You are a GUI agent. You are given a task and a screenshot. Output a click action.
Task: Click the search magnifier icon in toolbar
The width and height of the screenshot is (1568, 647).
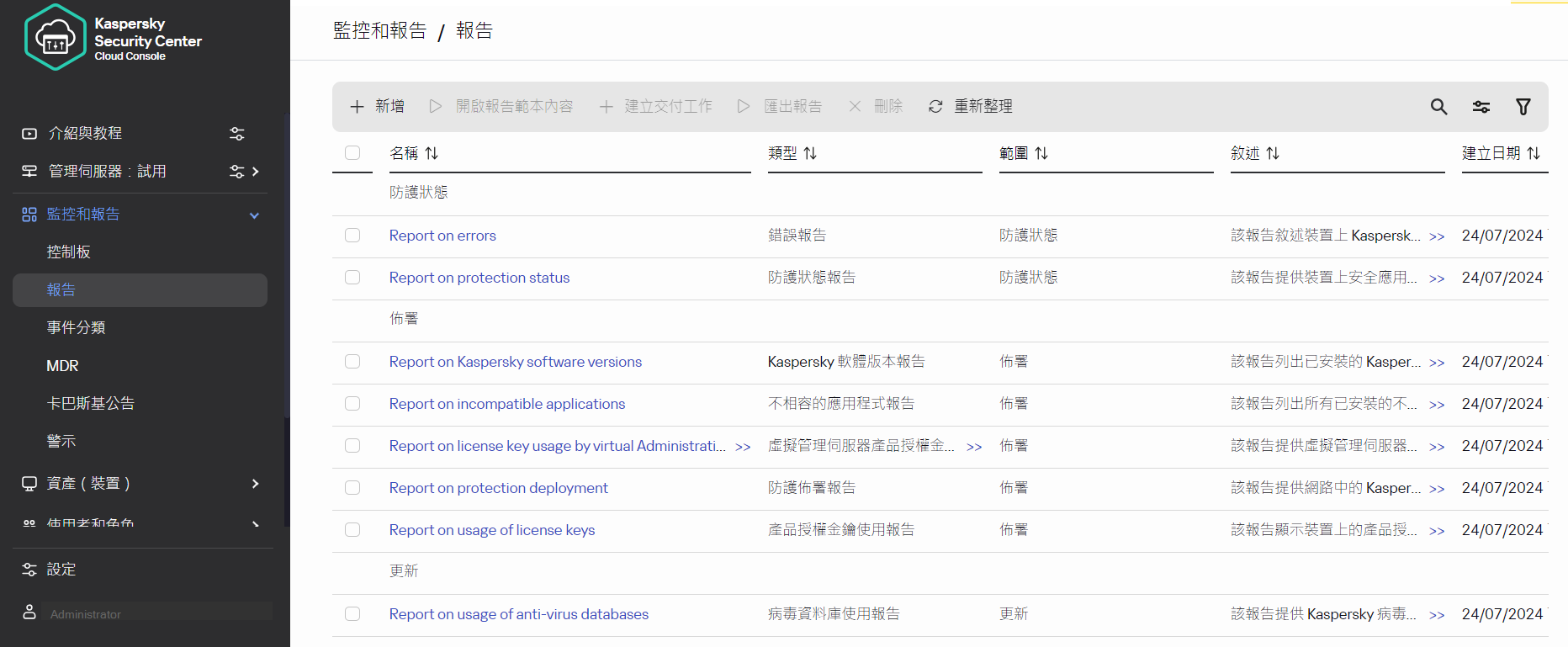[1438, 107]
